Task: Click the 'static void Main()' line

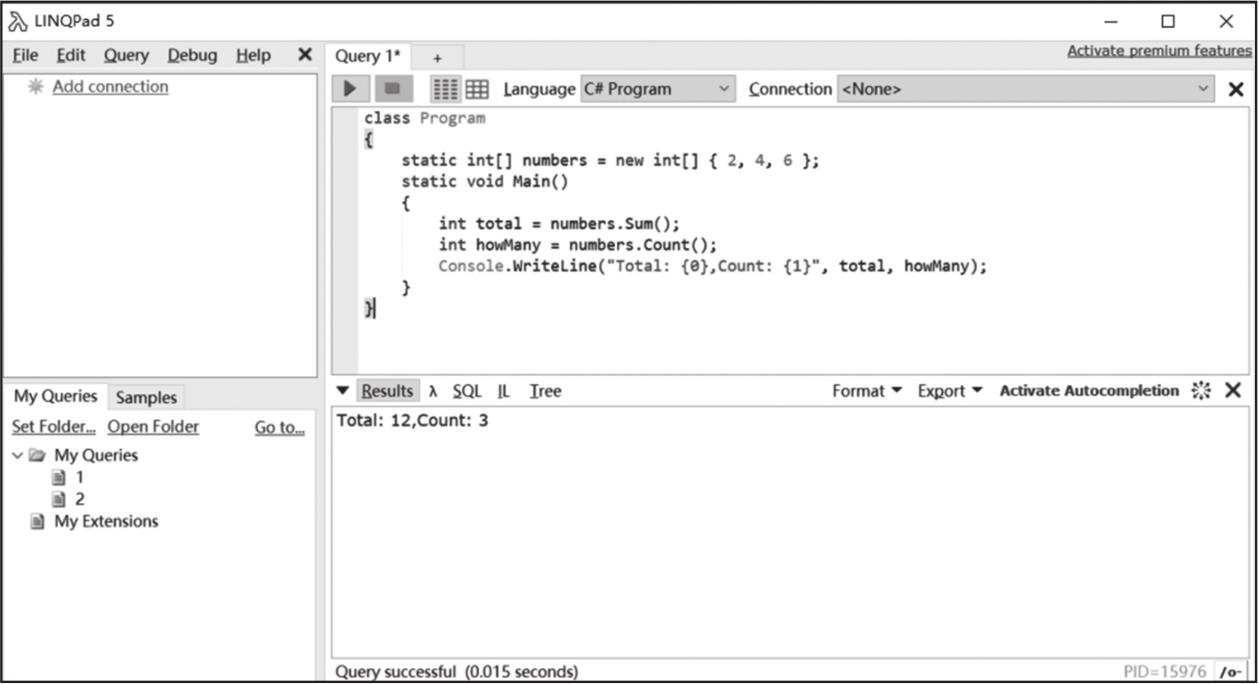Action: pyautogui.click(x=484, y=182)
